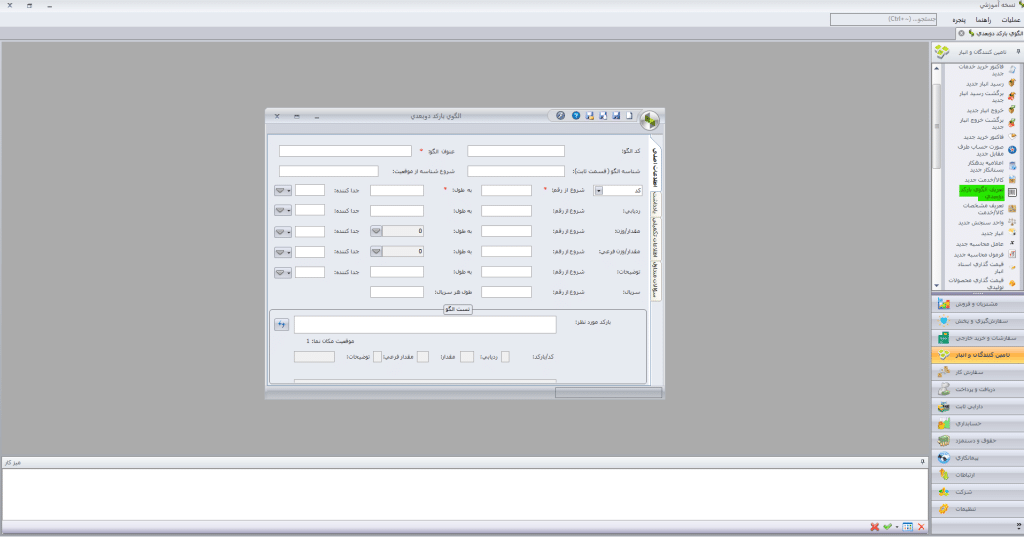Click the round compass icon in dialog toolbar
This screenshot has height=537, width=1024.
point(560,116)
